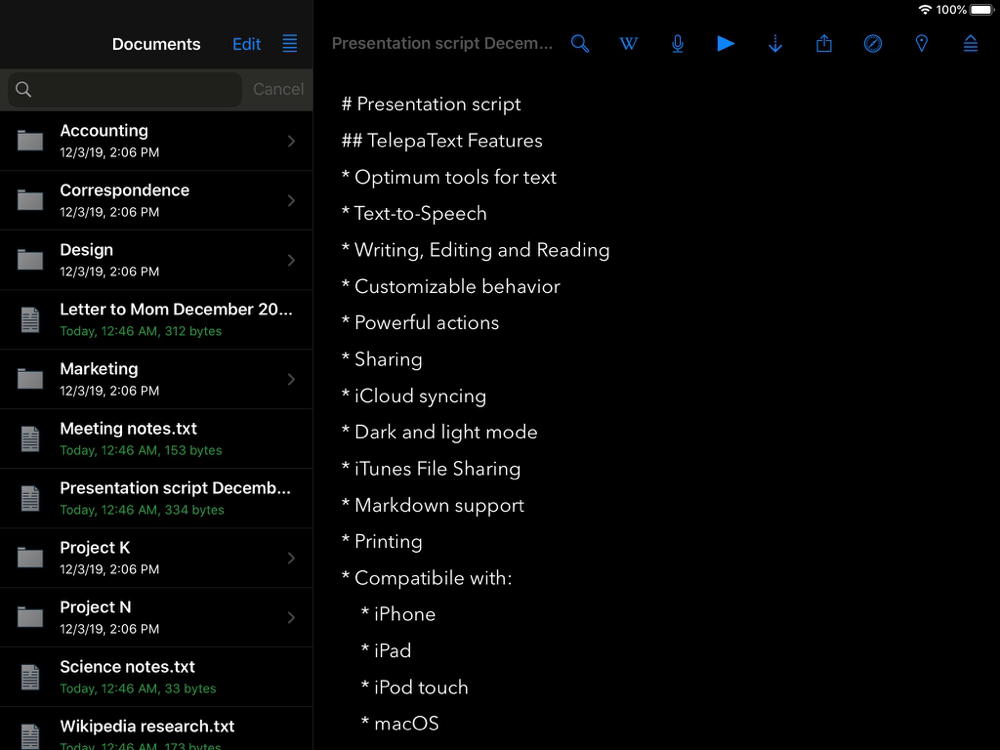1000x750 pixels.
Task: Open the Design folder name
Action: 86,250
